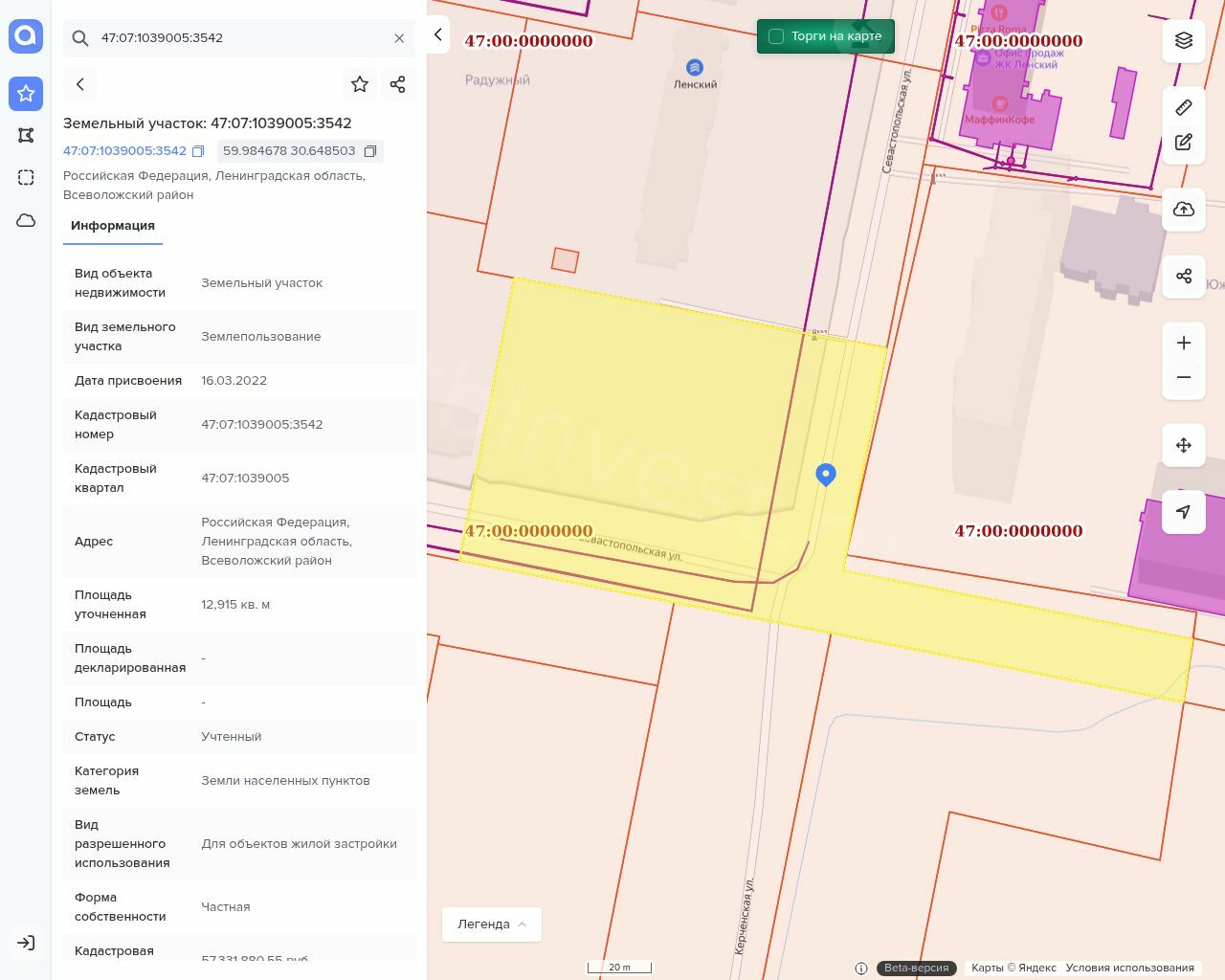Locate my position with the arrow icon
Viewport: 1225px width, 980px height.
click(x=1184, y=512)
